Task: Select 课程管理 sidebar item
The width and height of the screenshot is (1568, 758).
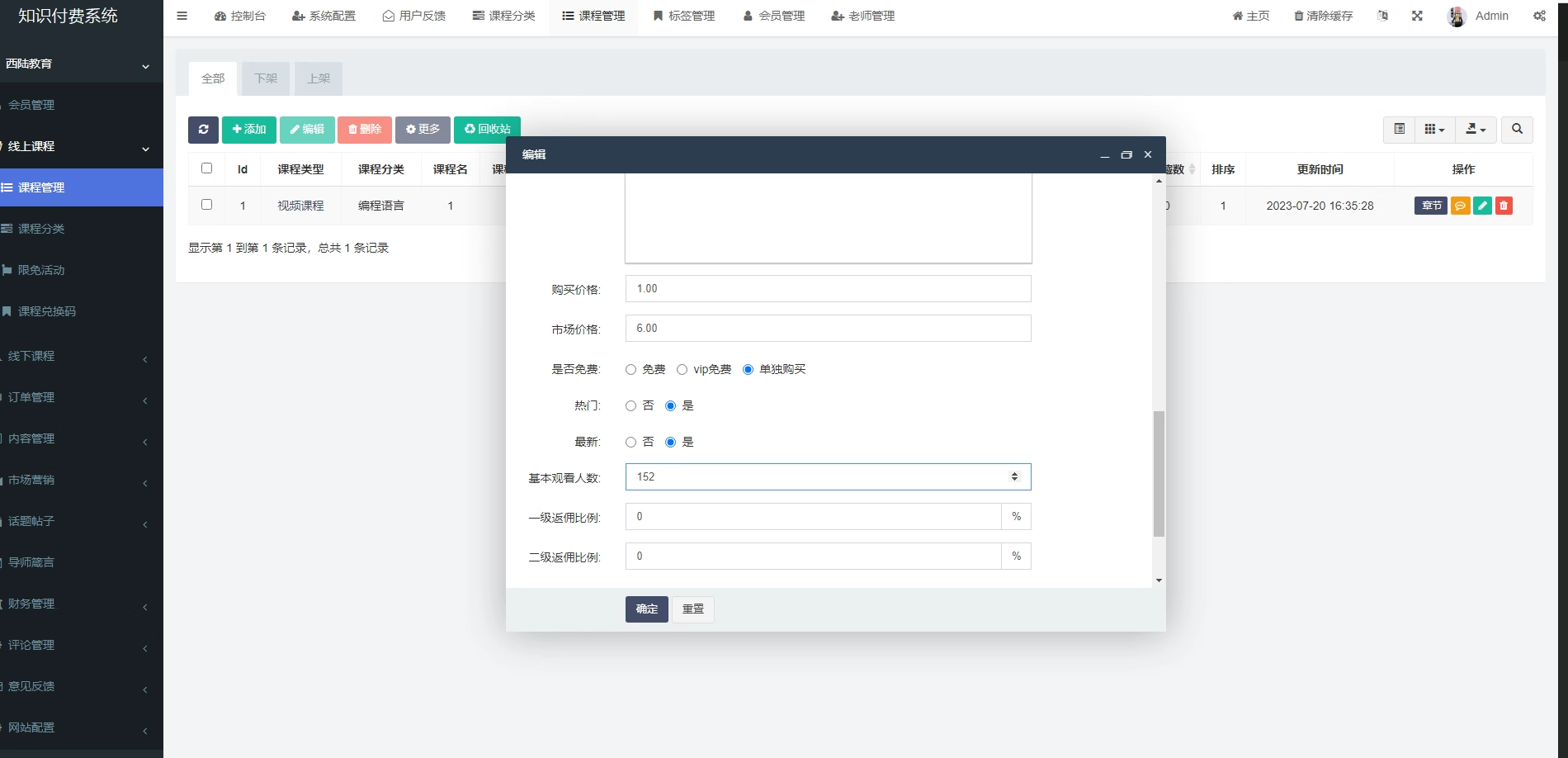Action: [x=82, y=187]
